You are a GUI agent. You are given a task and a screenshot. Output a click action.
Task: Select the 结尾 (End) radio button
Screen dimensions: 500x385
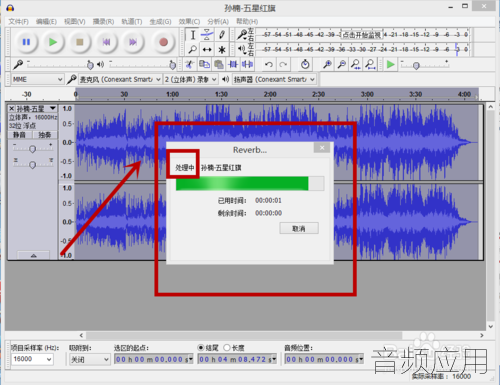click(201, 348)
